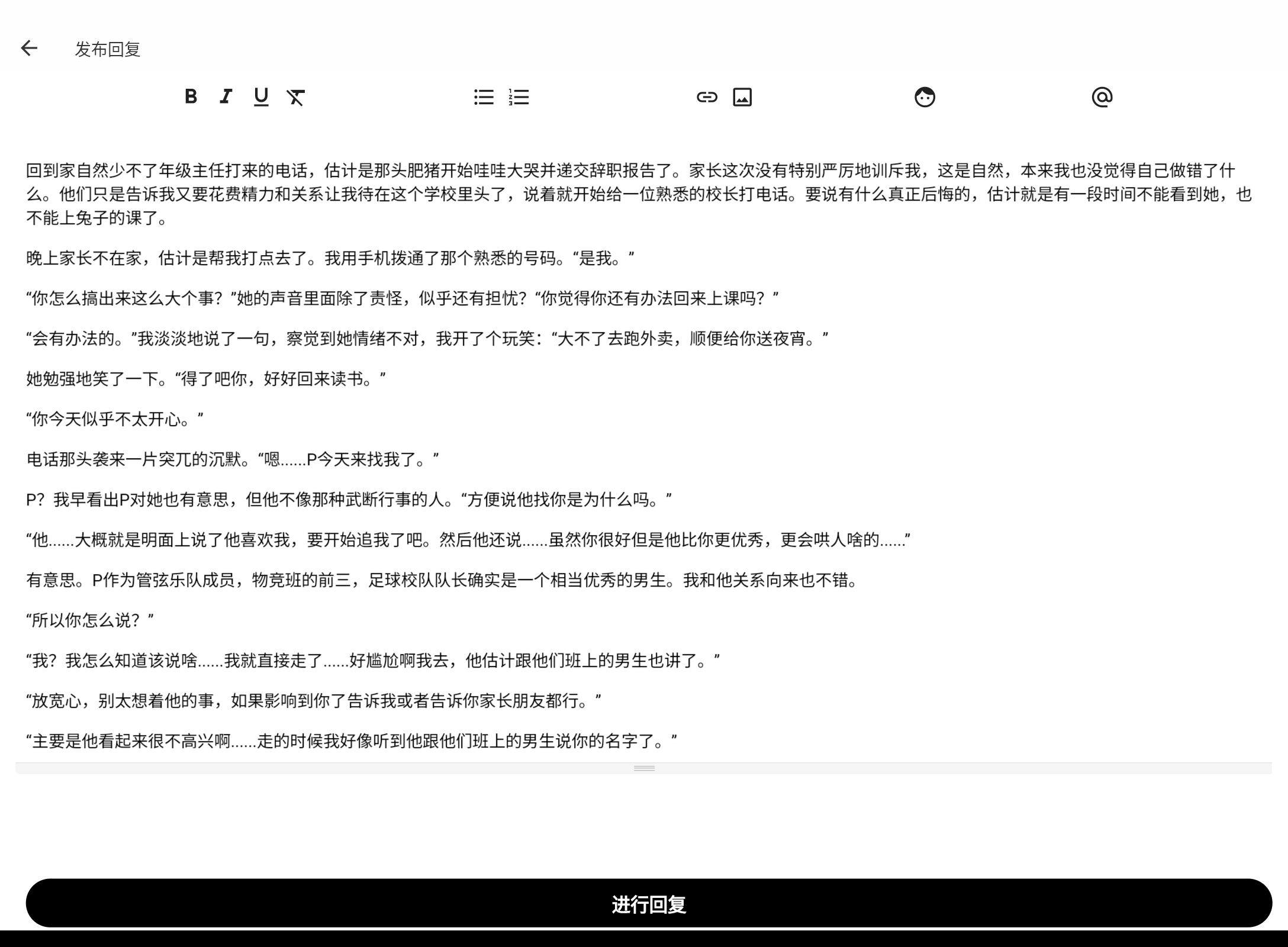
Task: Click the line starting 晚上家长不在家
Action: tap(330, 258)
